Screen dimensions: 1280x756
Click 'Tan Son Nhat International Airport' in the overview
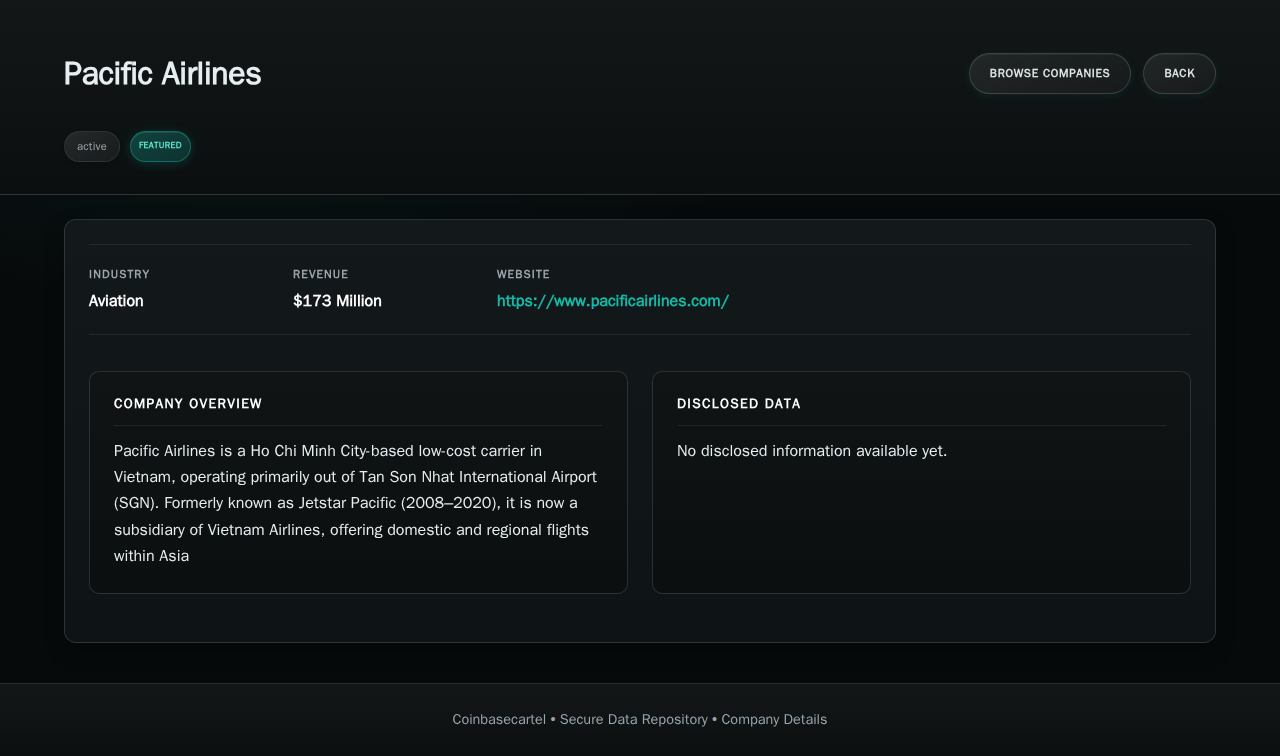478,477
